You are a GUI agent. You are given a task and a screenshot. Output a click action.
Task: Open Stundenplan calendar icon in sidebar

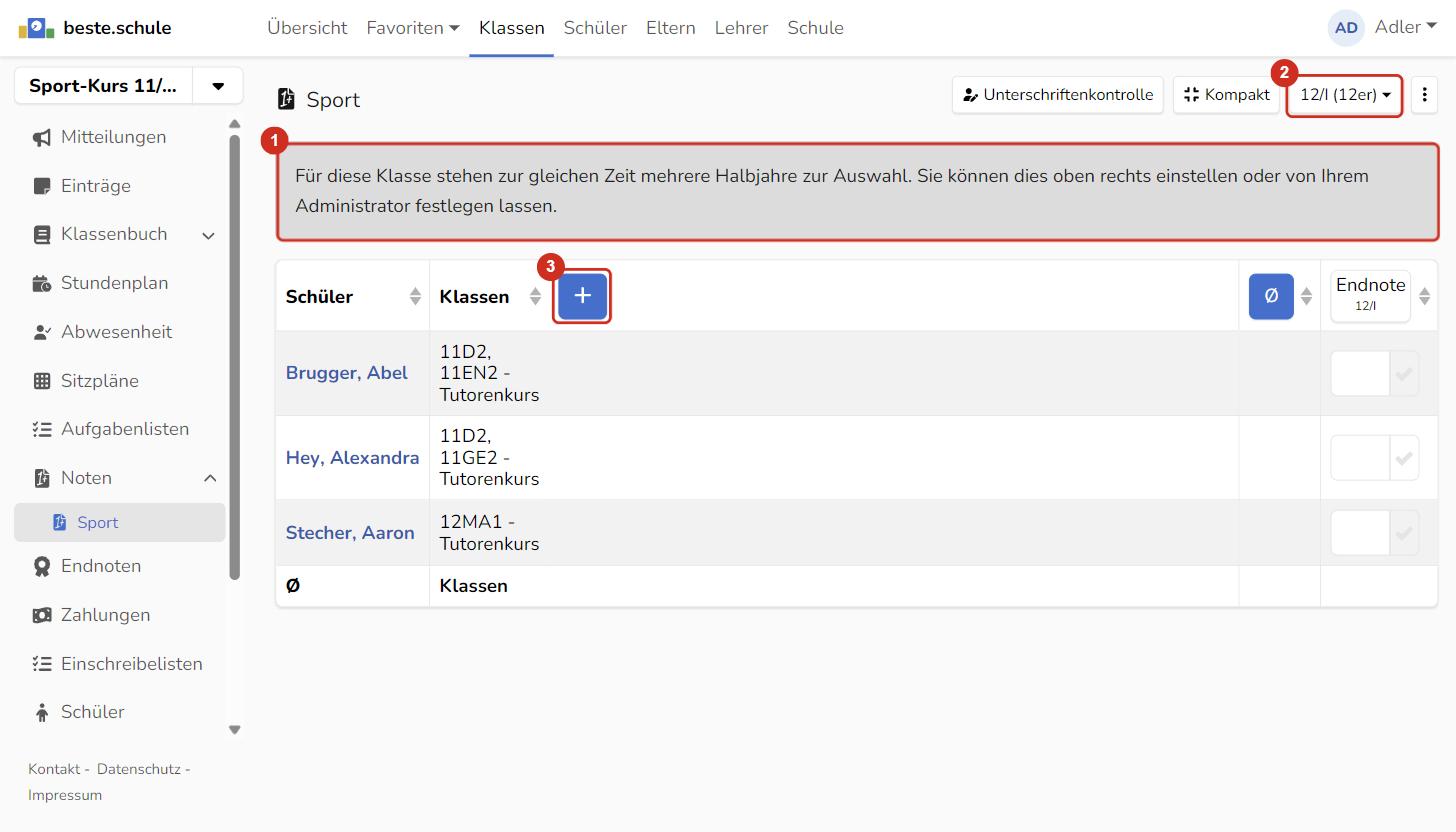(41, 284)
